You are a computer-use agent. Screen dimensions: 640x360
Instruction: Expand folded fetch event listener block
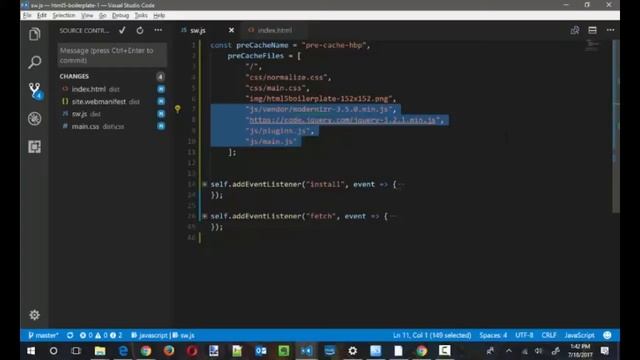pos(204,216)
